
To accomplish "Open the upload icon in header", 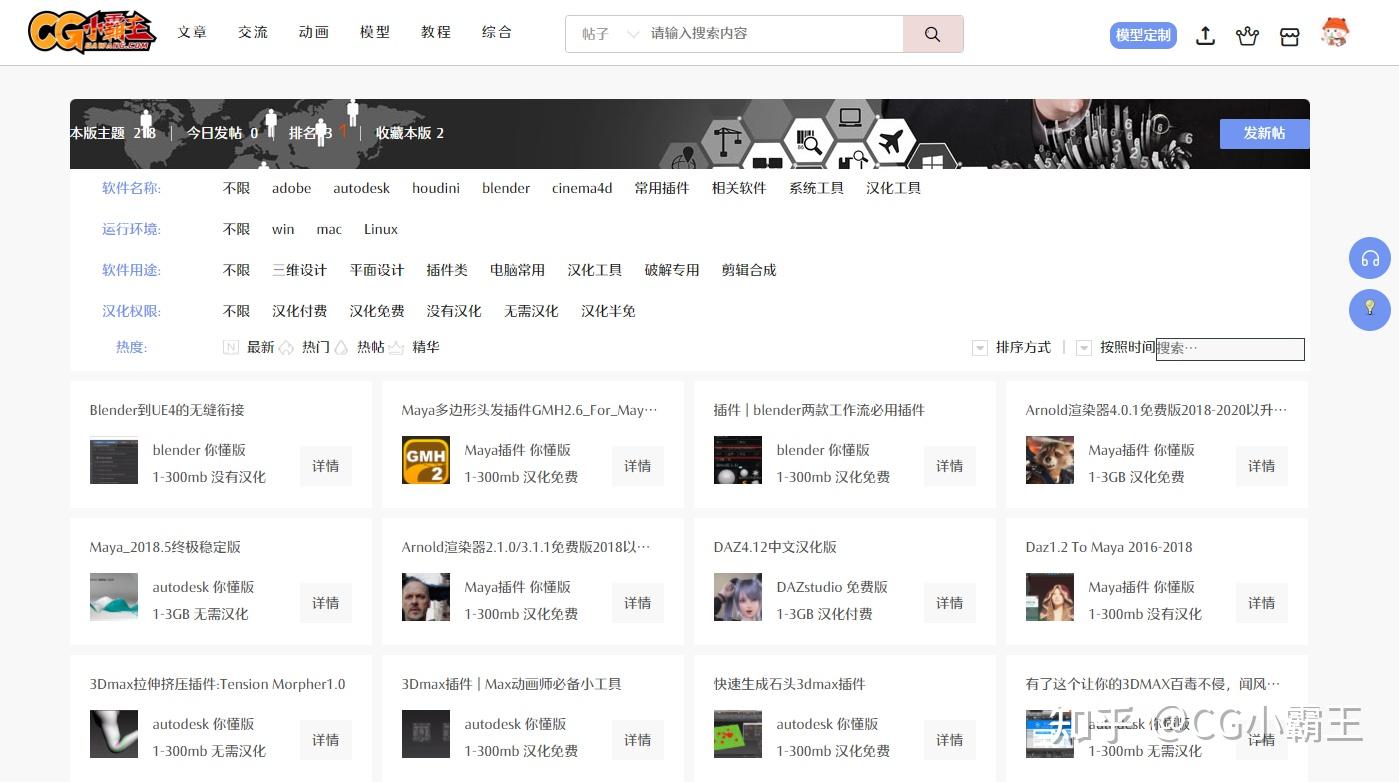I will 1206,36.
